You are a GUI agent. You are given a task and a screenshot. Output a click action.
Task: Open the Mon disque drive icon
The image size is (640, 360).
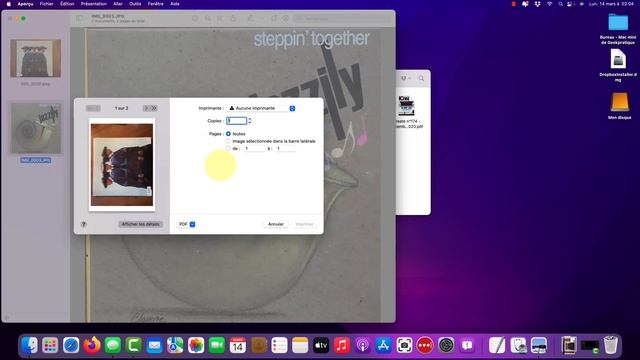coord(619,102)
